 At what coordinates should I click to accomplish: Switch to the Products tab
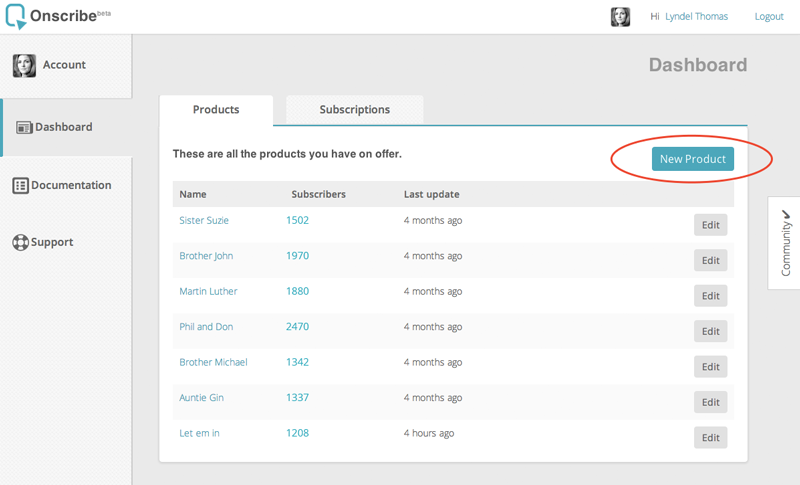click(216, 110)
